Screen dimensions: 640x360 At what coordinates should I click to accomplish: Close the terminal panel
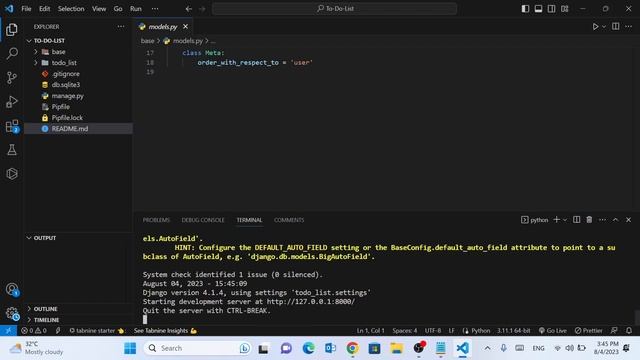point(629,220)
